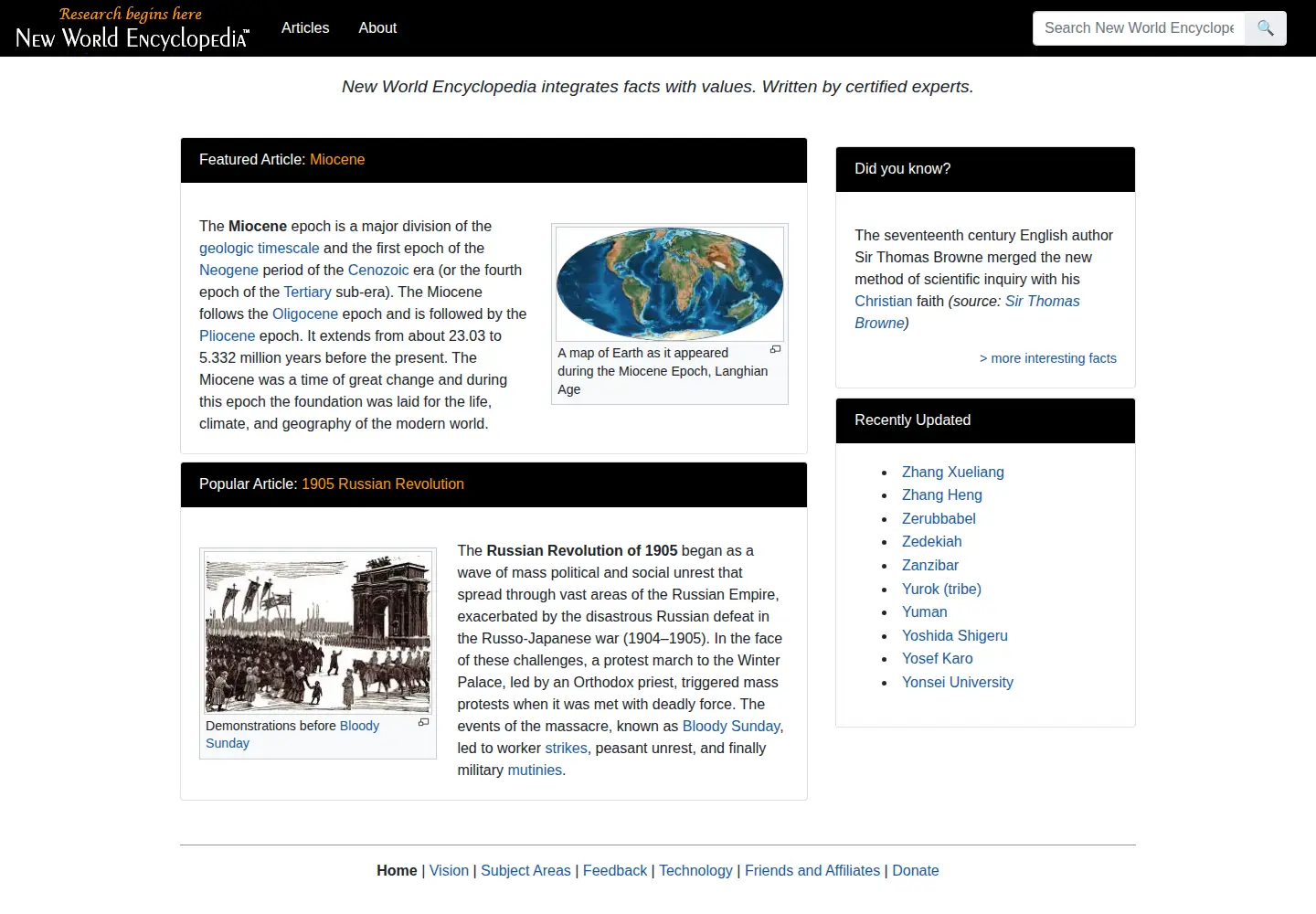Go to the Zanzibar article

(930, 566)
